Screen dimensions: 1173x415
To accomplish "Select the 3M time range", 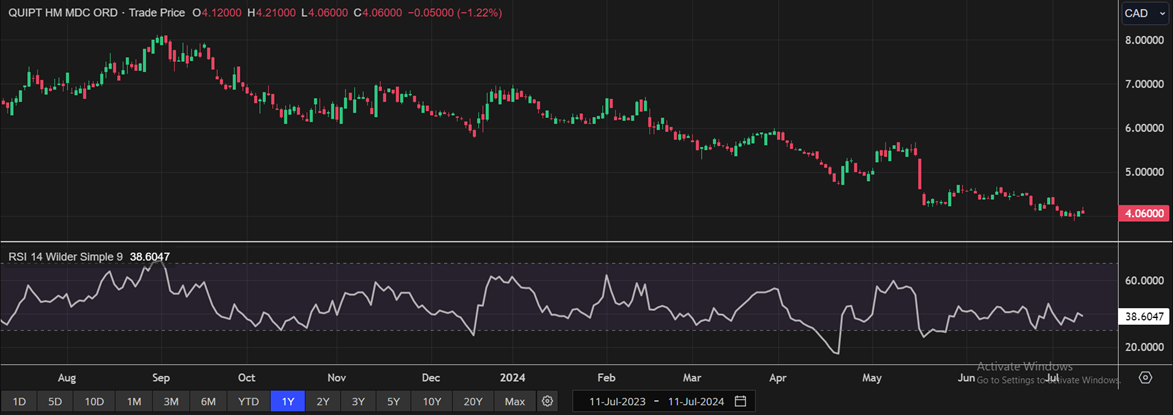I will click(171, 401).
